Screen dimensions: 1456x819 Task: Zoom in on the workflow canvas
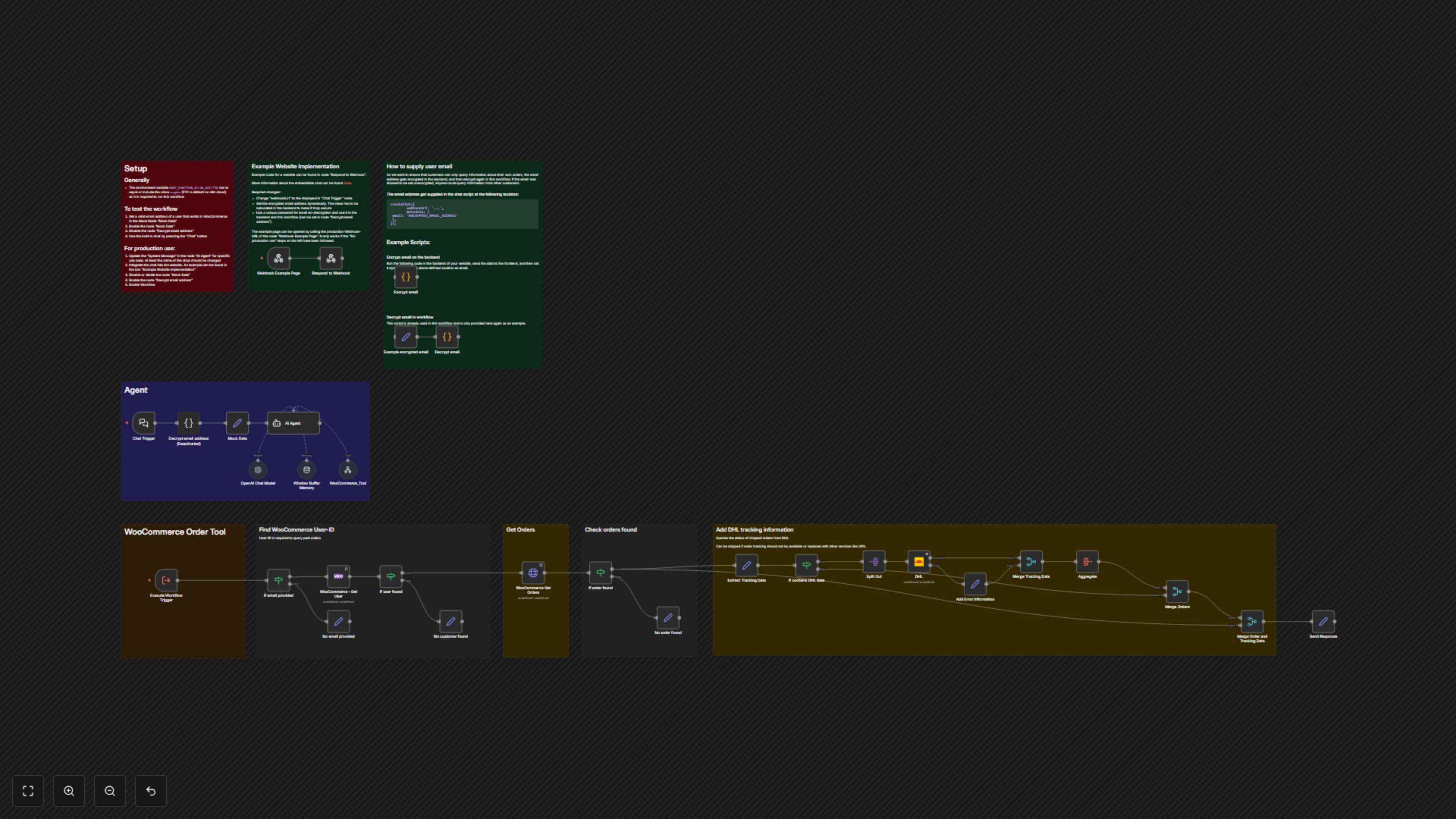click(x=69, y=791)
